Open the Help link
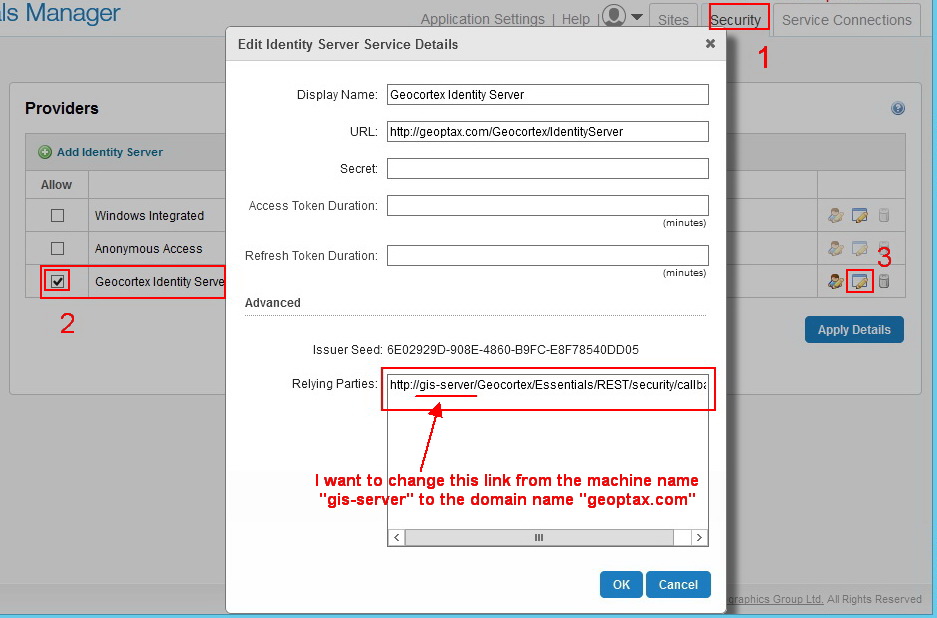937x618 pixels. tap(575, 19)
